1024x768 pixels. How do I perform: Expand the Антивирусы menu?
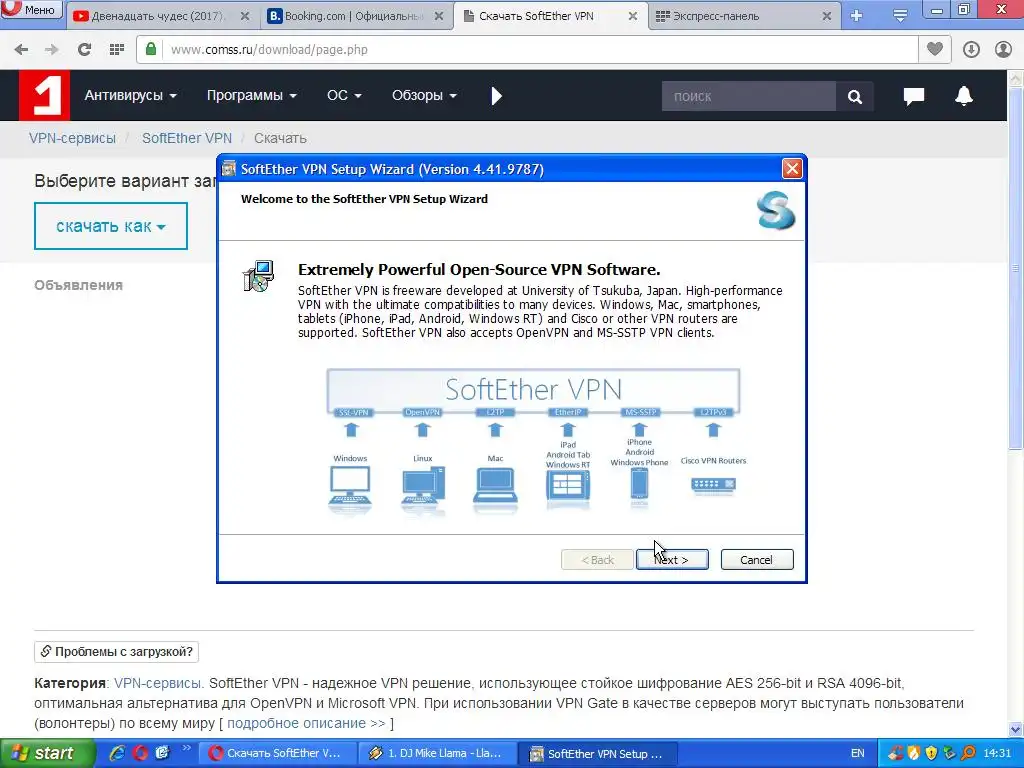pos(131,95)
